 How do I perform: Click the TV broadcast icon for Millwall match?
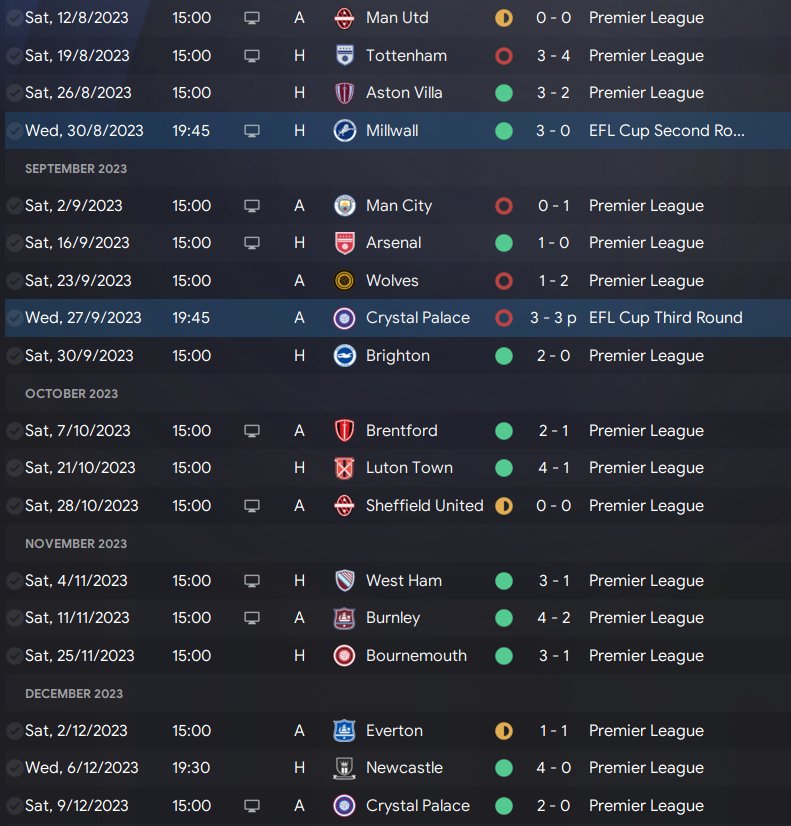click(252, 131)
